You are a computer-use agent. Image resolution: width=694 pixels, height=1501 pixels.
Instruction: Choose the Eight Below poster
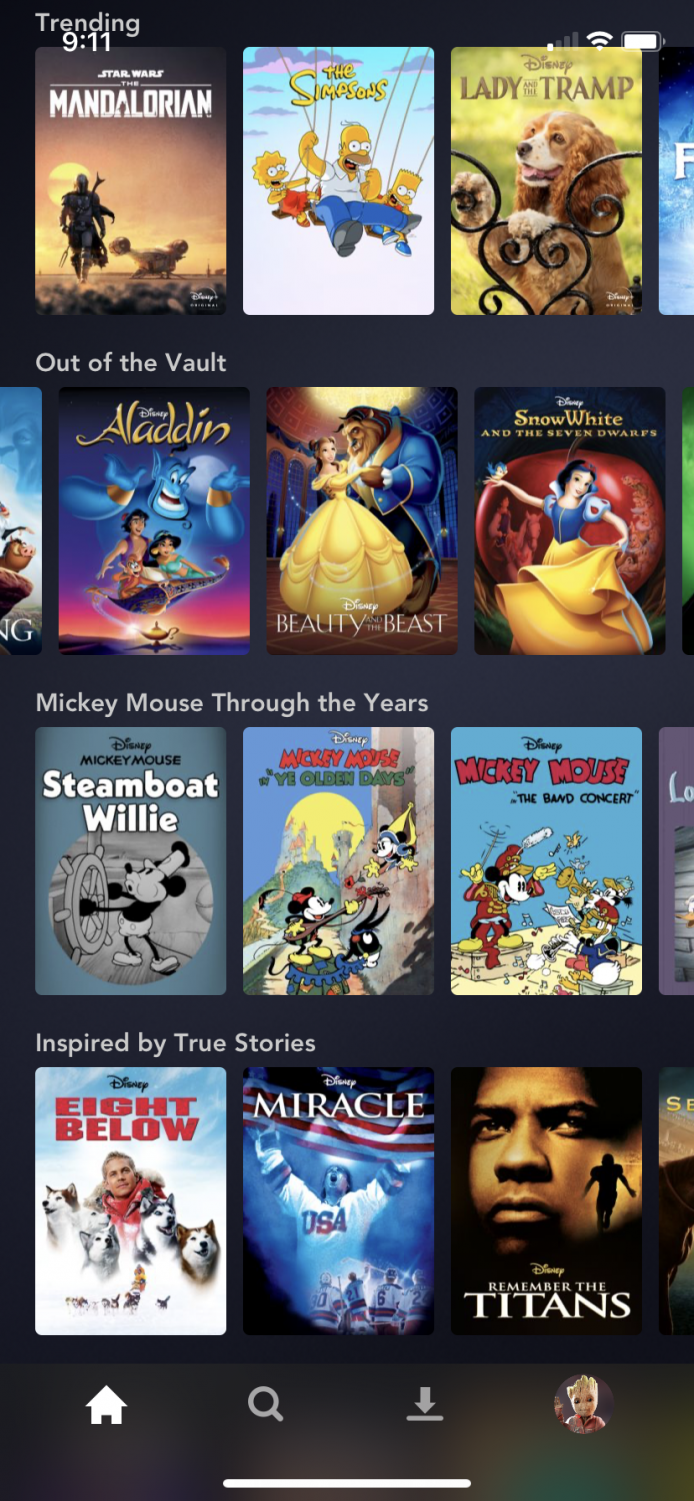pos(131,1201)
